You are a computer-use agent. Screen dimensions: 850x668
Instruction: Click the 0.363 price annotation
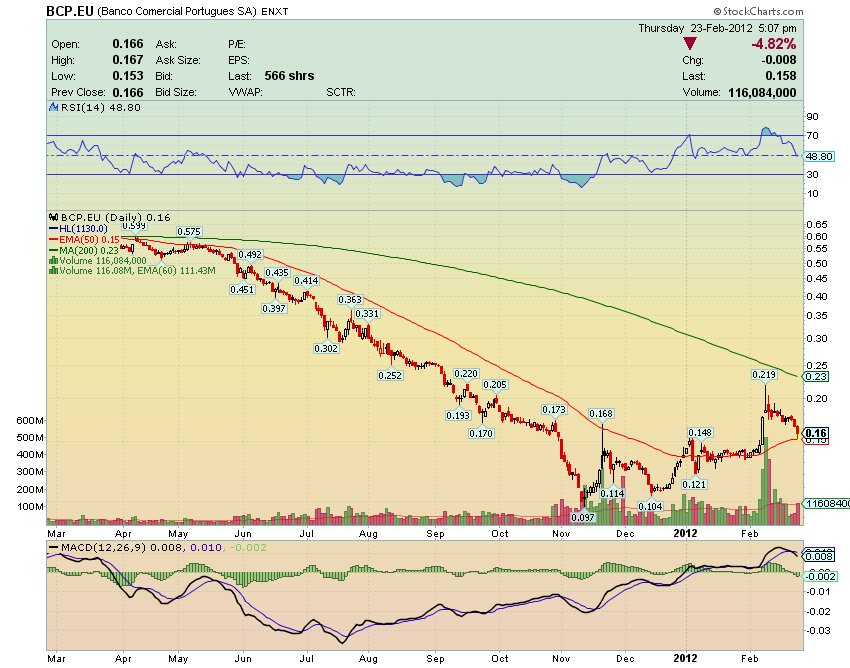pos(350,299)
